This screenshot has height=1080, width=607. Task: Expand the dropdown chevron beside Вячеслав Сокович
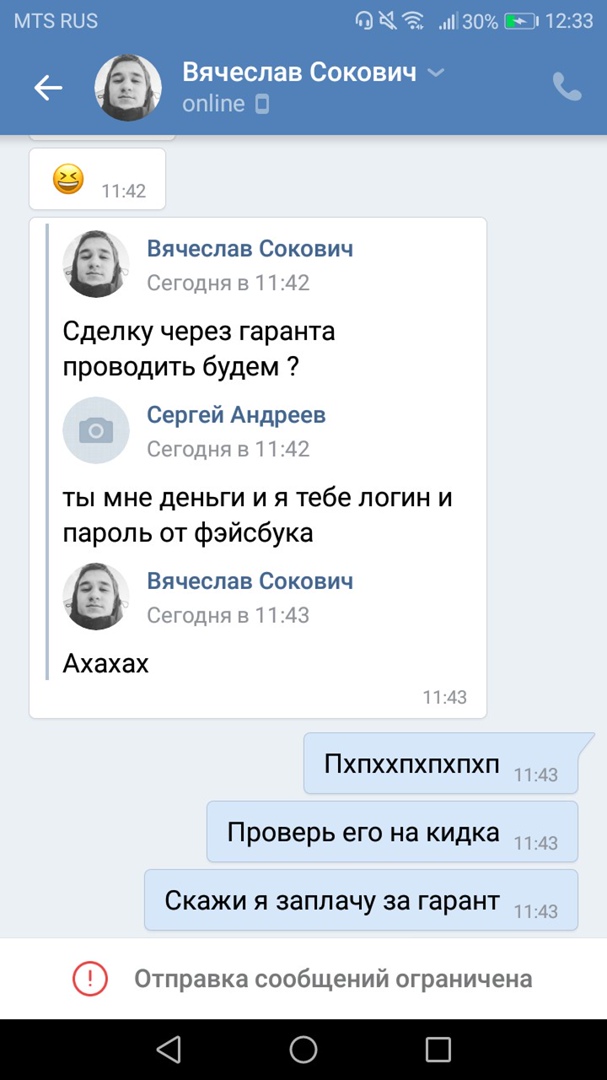436,72
